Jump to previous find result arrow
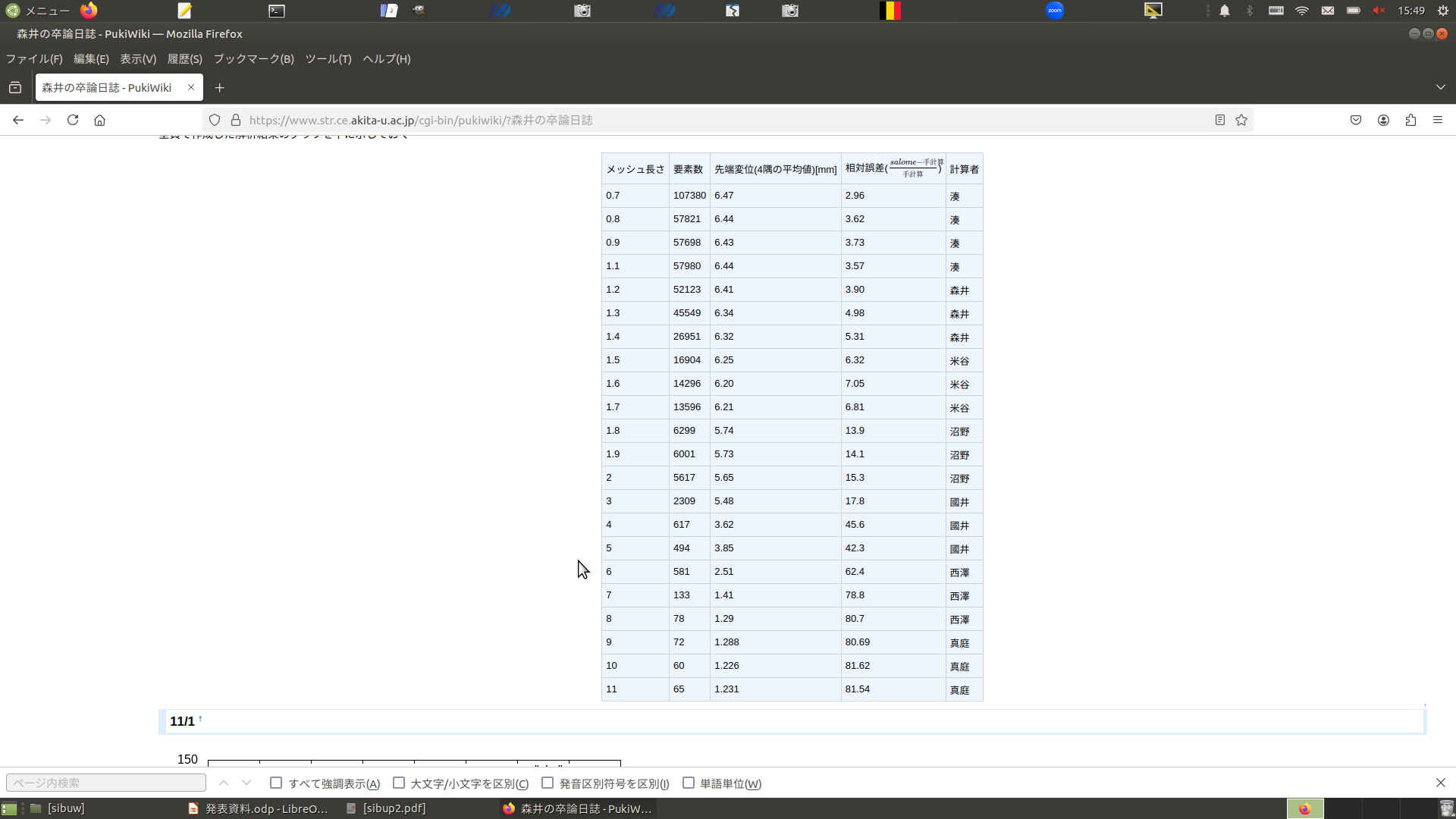The image size is (1456, 819). (224, 783)
